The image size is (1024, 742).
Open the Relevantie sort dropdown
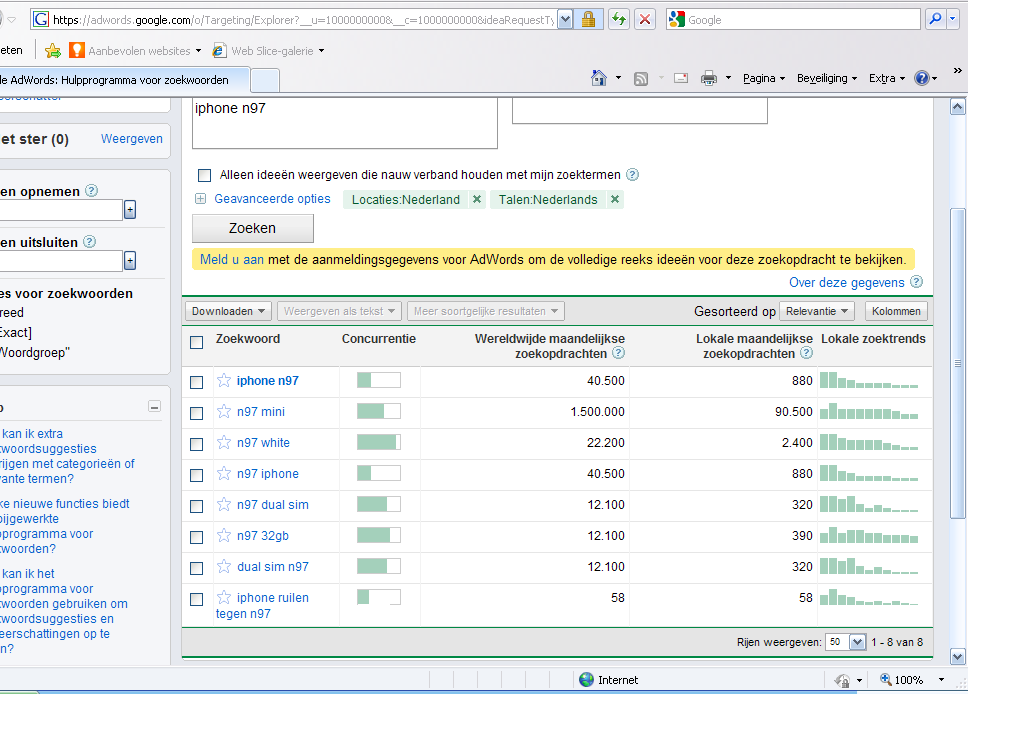tap(817, 311)
